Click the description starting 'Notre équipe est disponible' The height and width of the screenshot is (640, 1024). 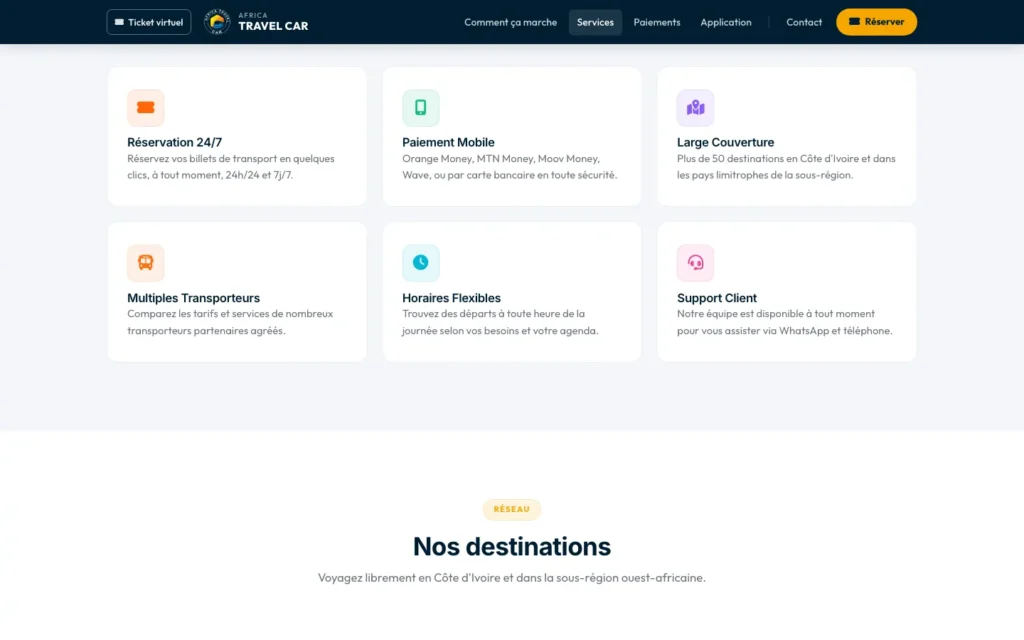(784, 322)
